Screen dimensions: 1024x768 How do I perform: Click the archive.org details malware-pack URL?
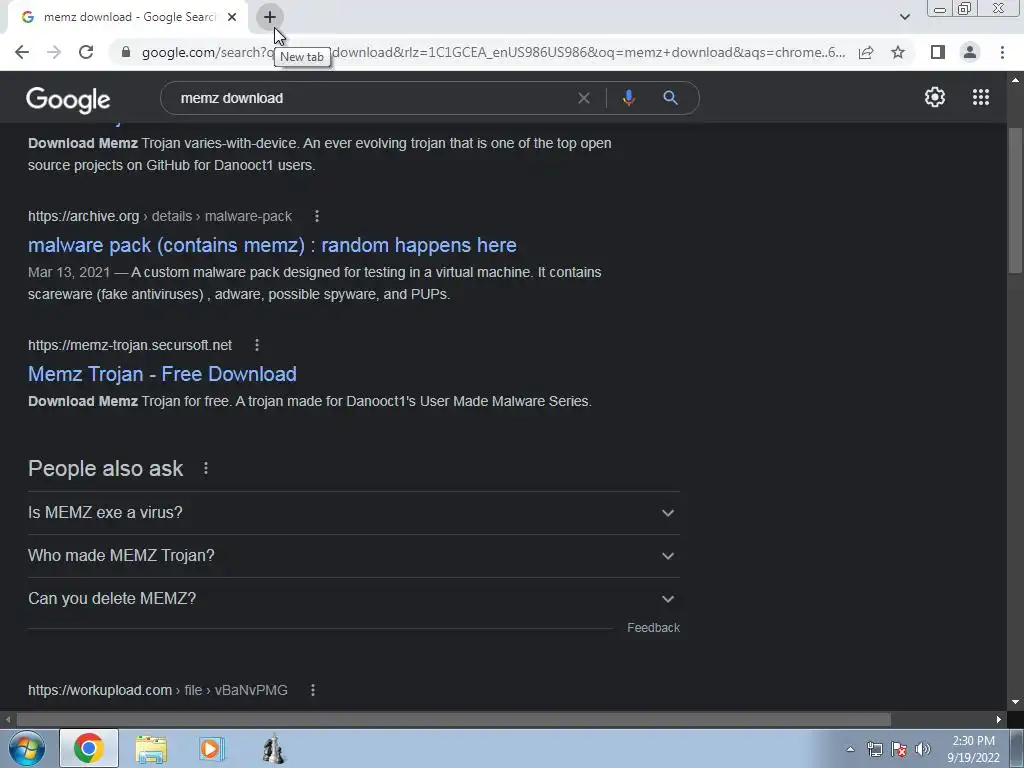(160, 216)
